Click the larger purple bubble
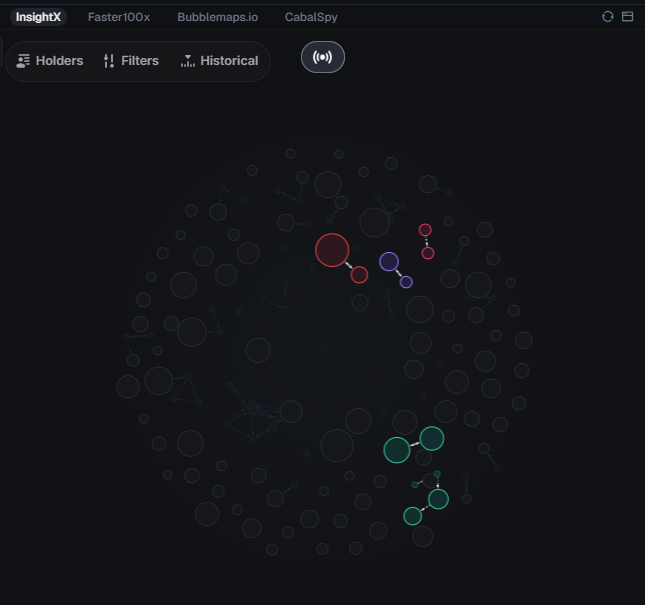Viewport: 645px width, 605px height. tap(389, 262)
